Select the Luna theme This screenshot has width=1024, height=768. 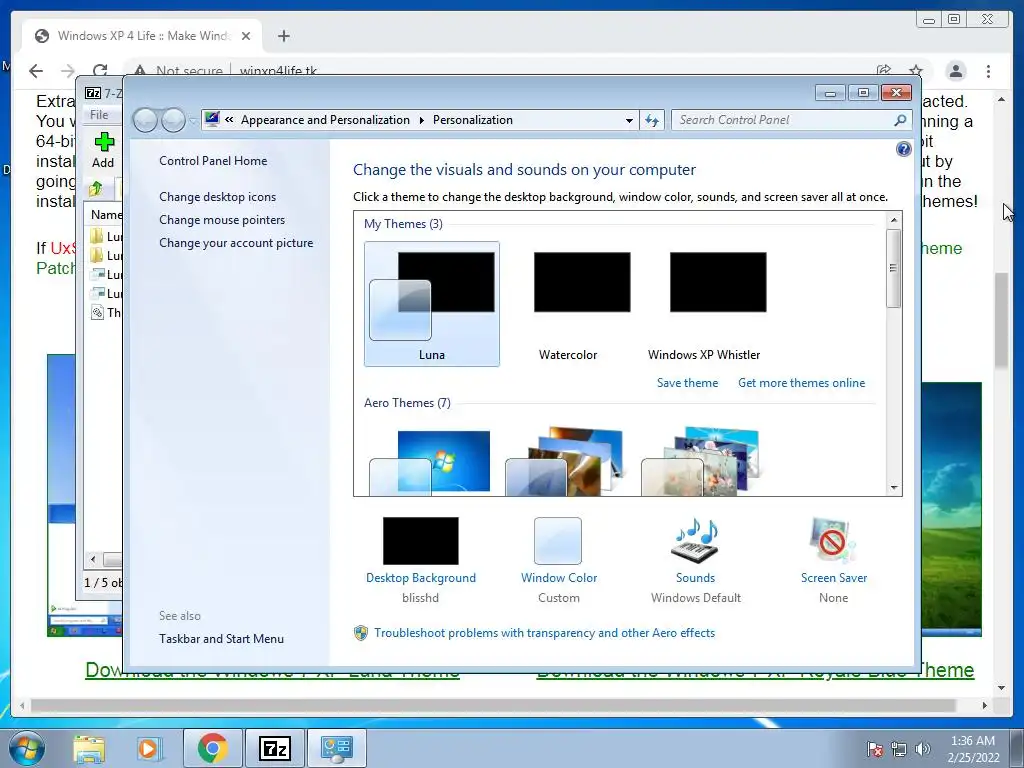click(x=432, y=304)
